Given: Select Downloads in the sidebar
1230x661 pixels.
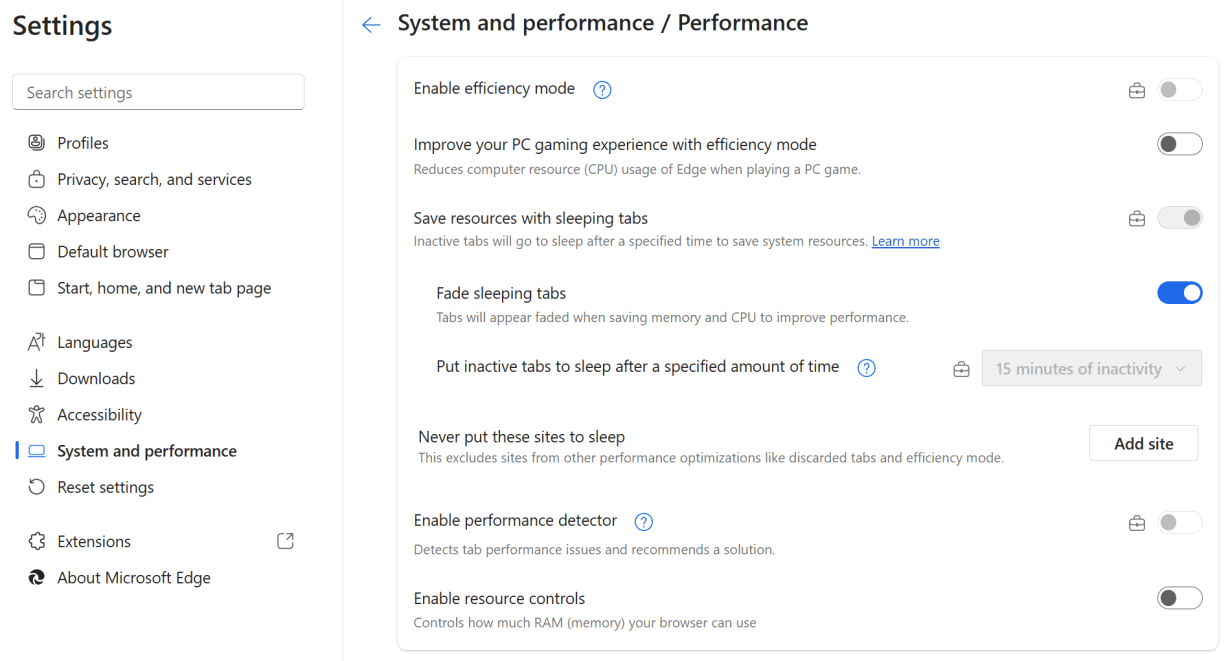Looking at the screenshot, I should point(96,378).
